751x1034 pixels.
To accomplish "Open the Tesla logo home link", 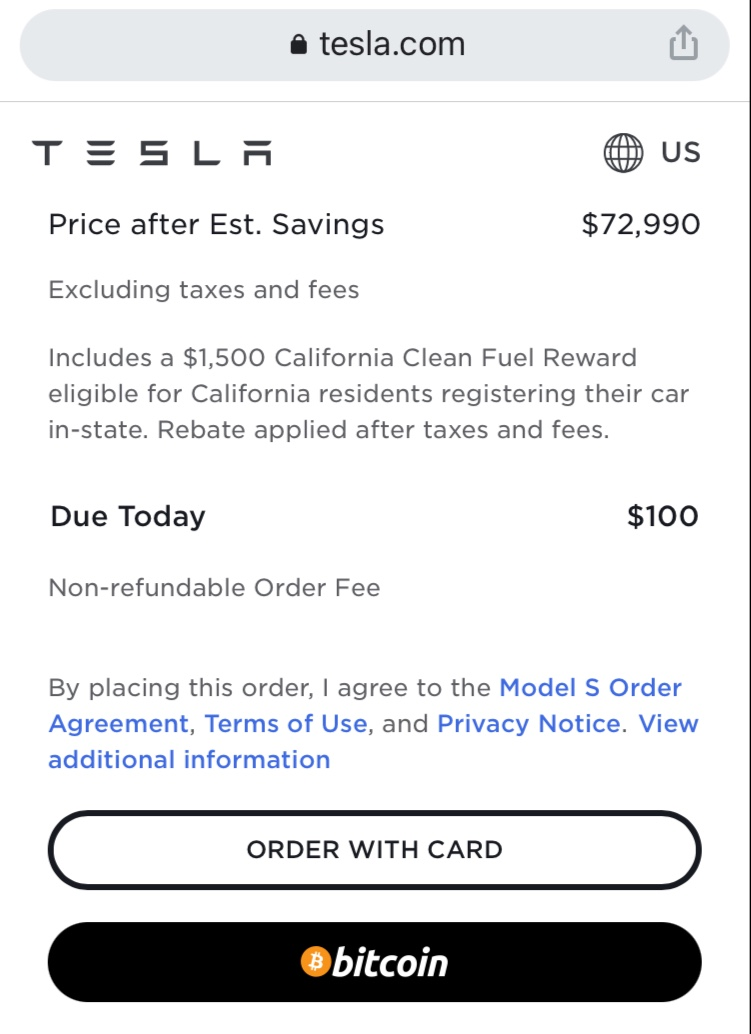I will [x=152, y=152].
